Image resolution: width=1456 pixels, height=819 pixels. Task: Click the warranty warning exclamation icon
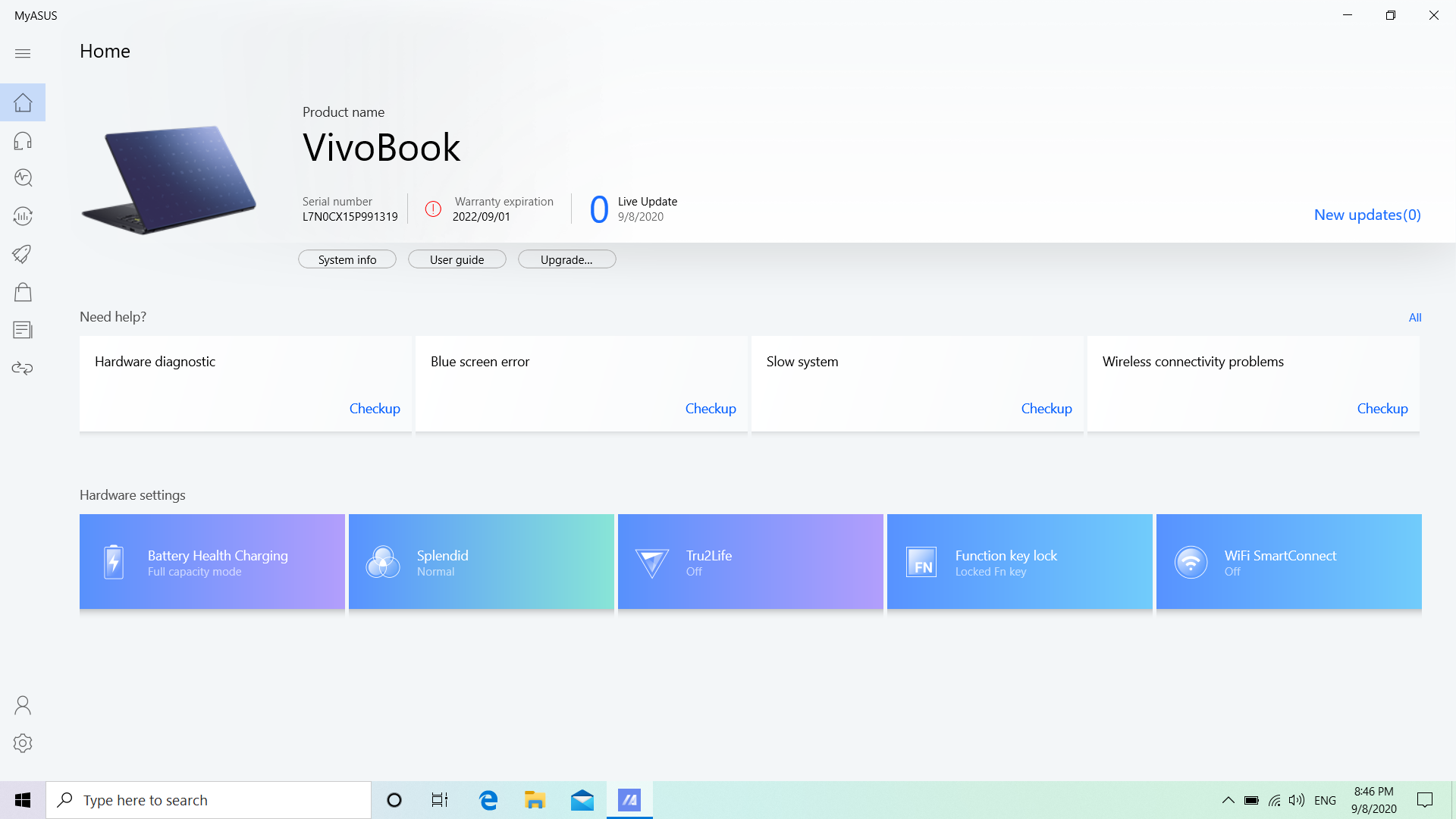433,209
